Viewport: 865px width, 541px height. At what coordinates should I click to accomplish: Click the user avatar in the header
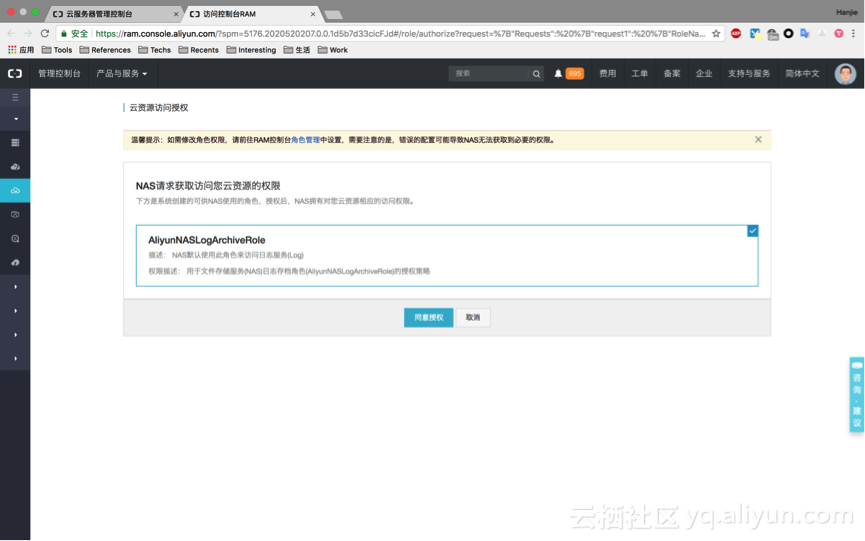pyautogui.click(x=845, y=74)
